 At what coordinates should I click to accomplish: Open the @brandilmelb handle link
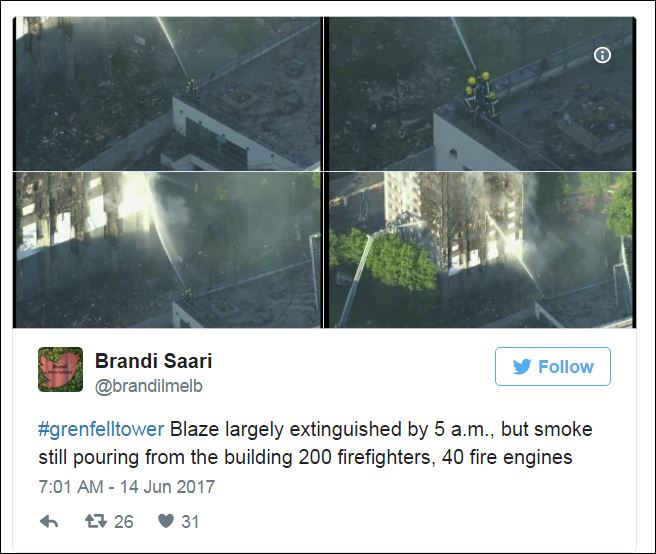click(149, 386)
